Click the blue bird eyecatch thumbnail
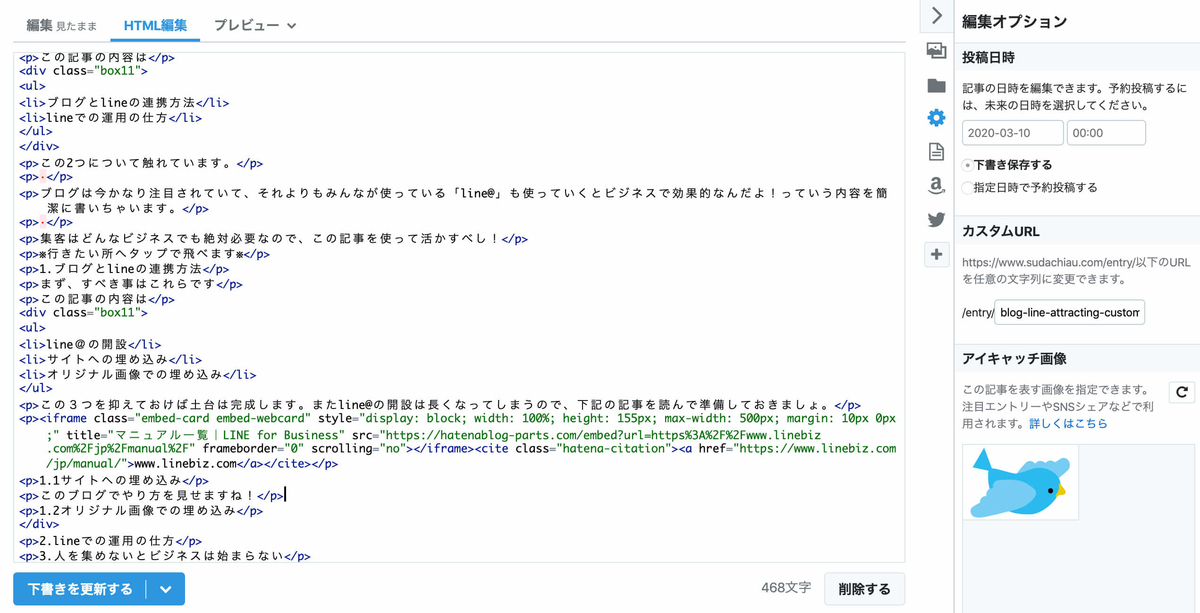This screenshot has height=613, width=1200. 1020,483
